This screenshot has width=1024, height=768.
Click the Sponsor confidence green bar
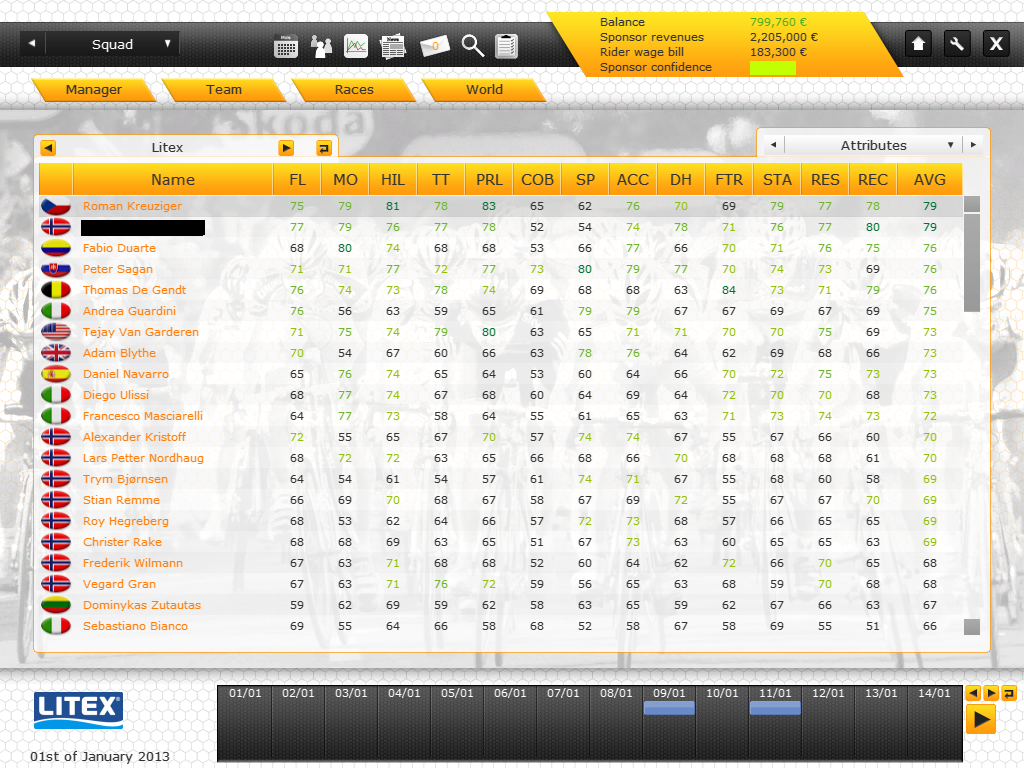(772, 68)
